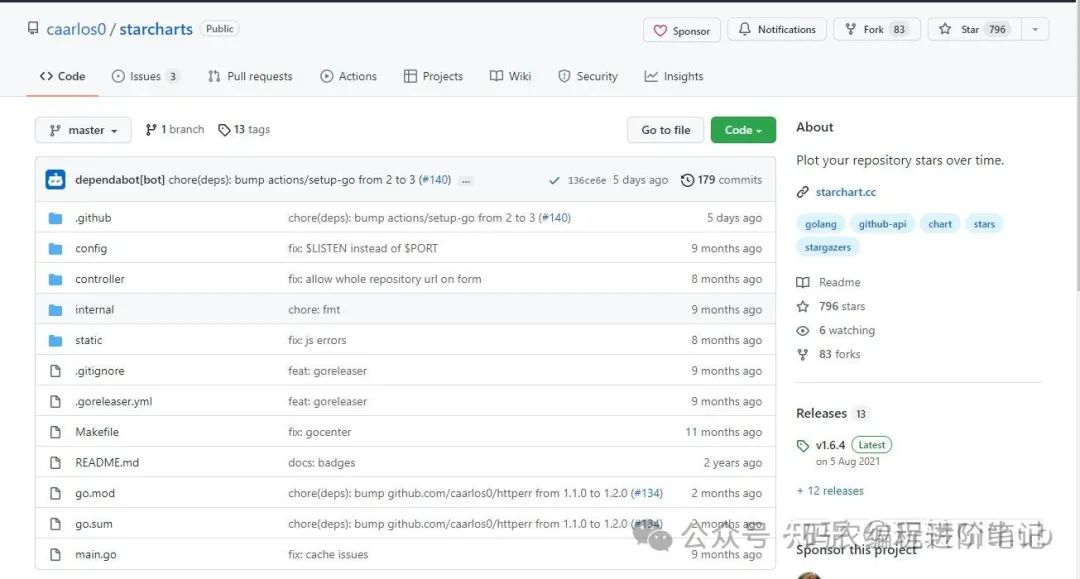The image size is (1080, 579).
Task: Switch to the Code tab
Action: [x=63, y=76]
